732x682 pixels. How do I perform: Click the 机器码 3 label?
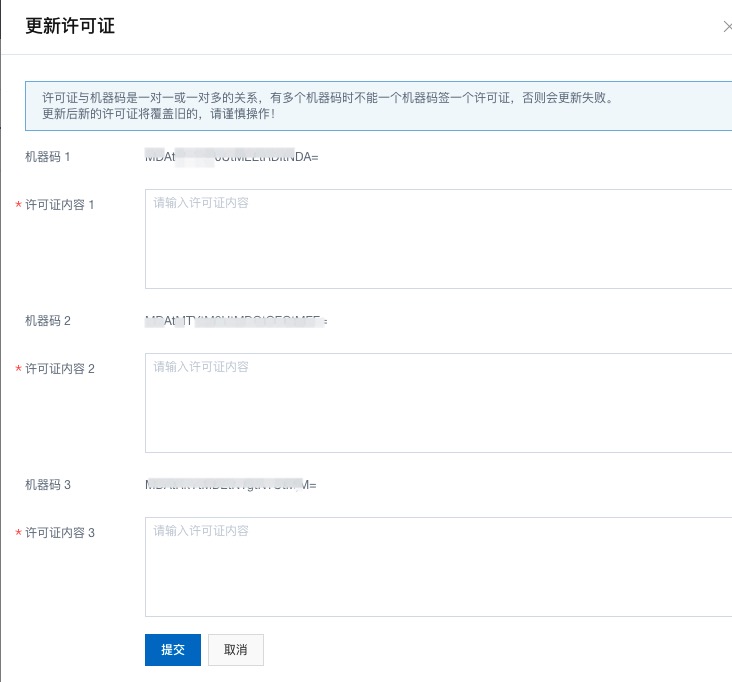point(48,485)
